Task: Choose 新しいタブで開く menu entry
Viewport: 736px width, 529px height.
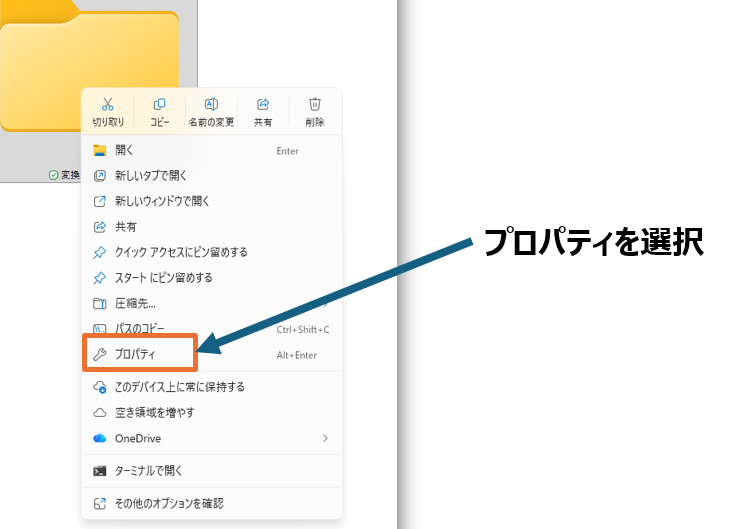Action: click(x=211, y=176)
